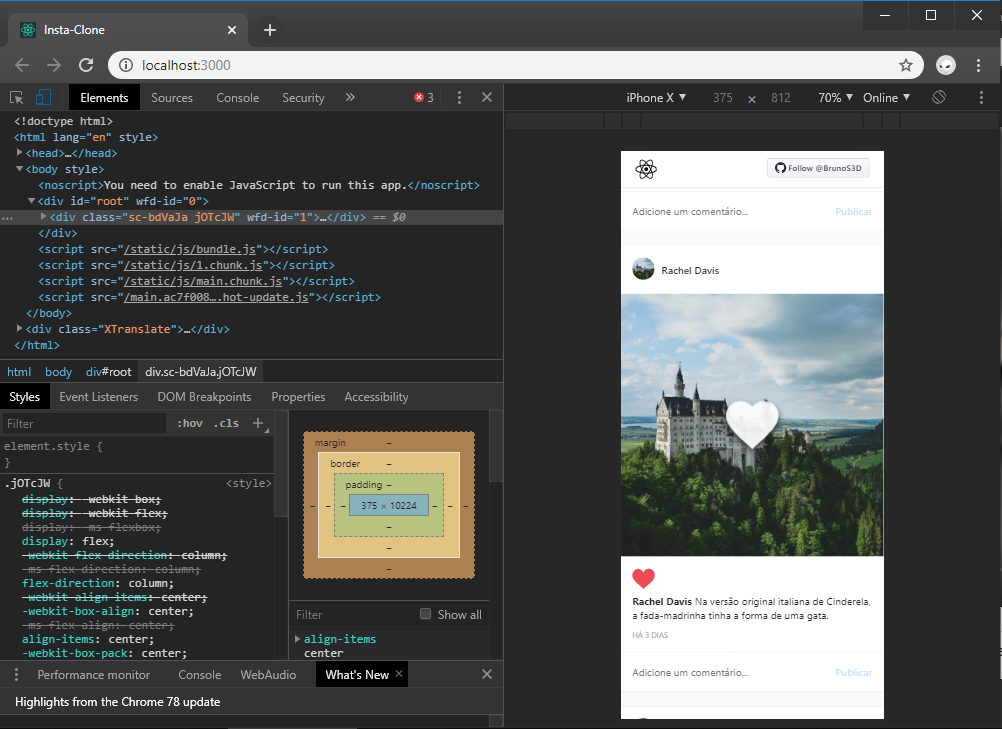The height and width of the screenshot is (729, 1002).
Task: Open the drawer three-dot menu
Action: [x=17, y=675]
